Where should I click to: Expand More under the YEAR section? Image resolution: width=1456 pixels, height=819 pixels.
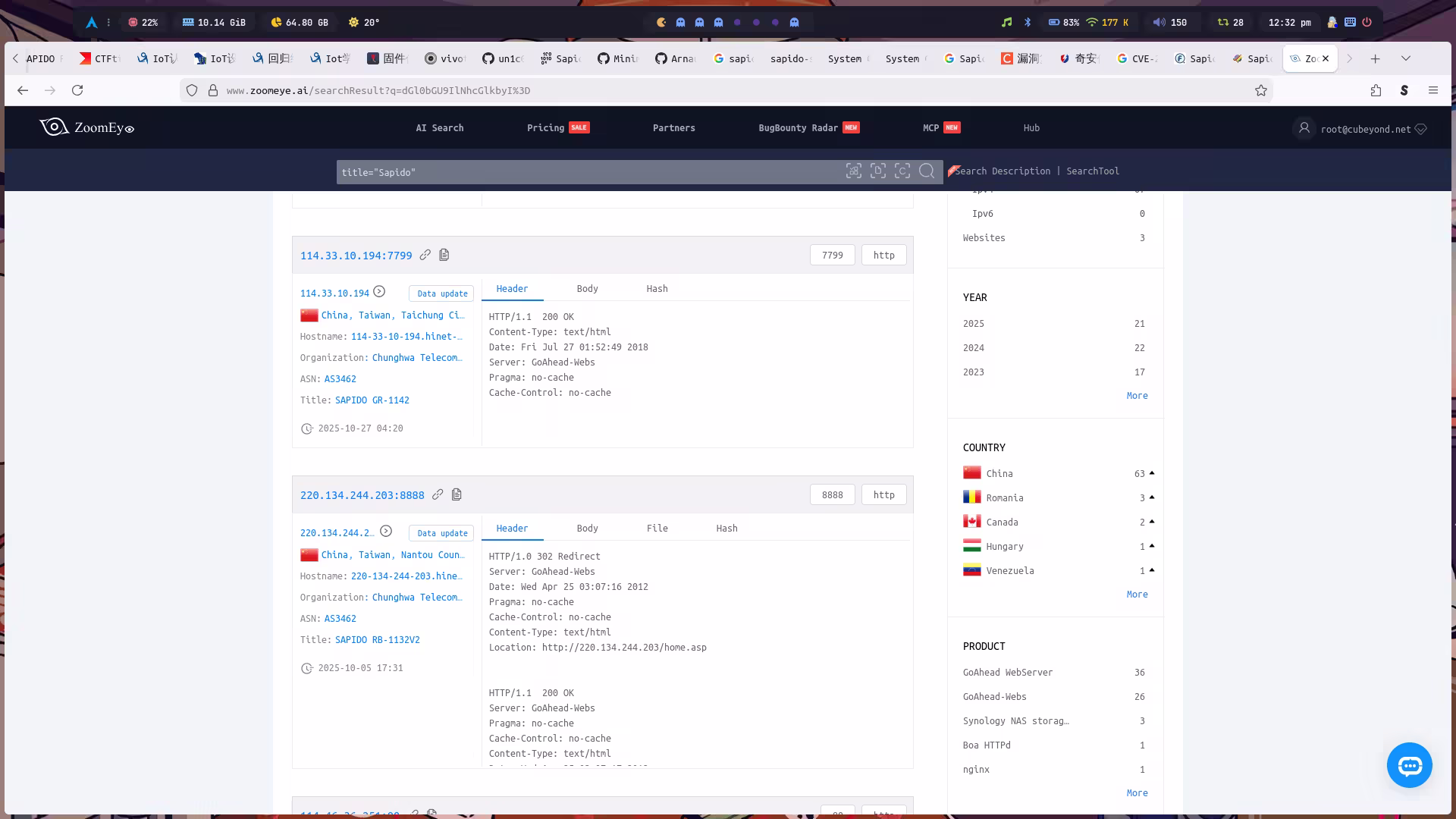coord(1137,396)
